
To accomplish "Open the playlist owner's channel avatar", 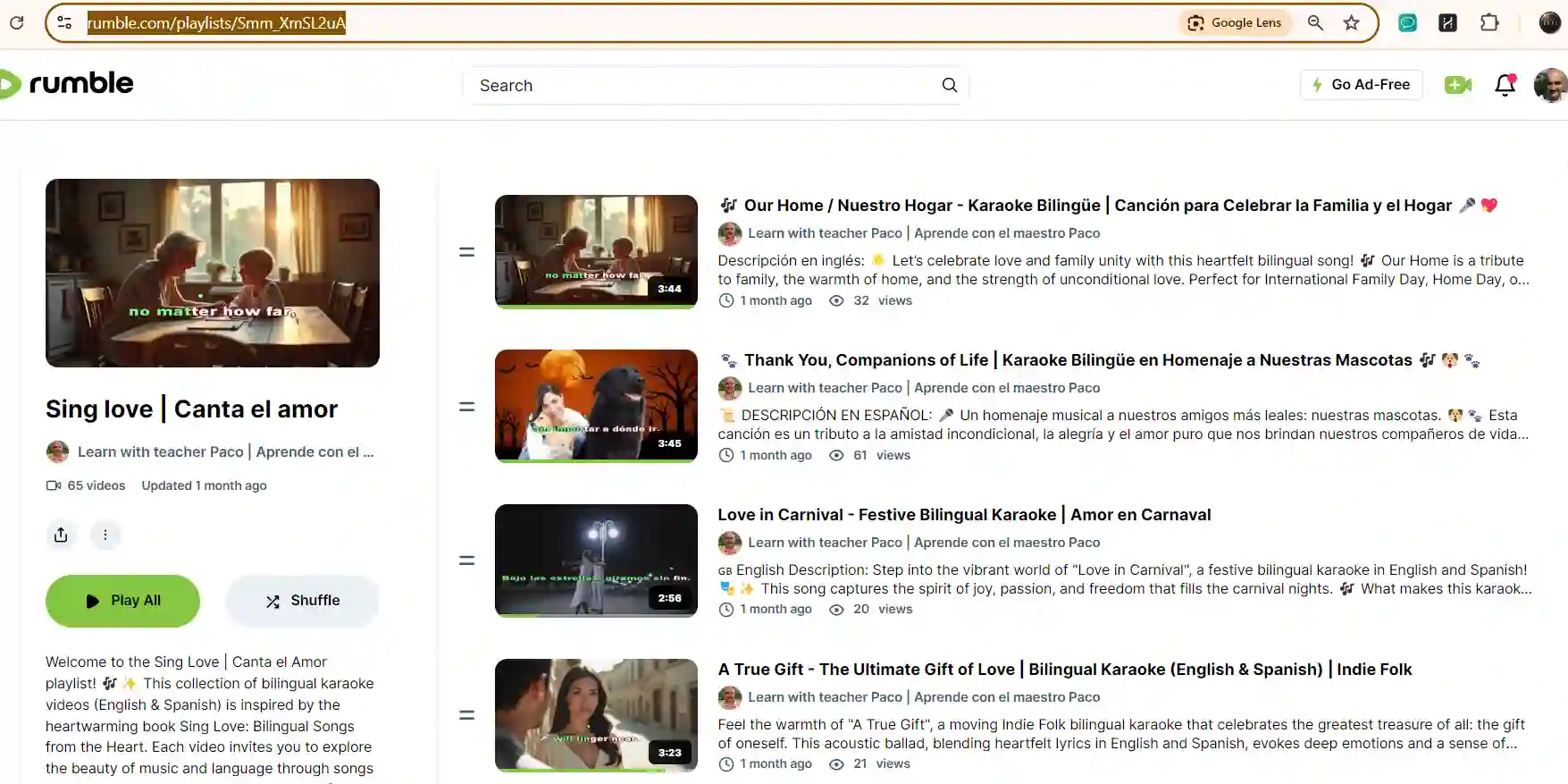I will pyautogui.click(x=57, y=451).
